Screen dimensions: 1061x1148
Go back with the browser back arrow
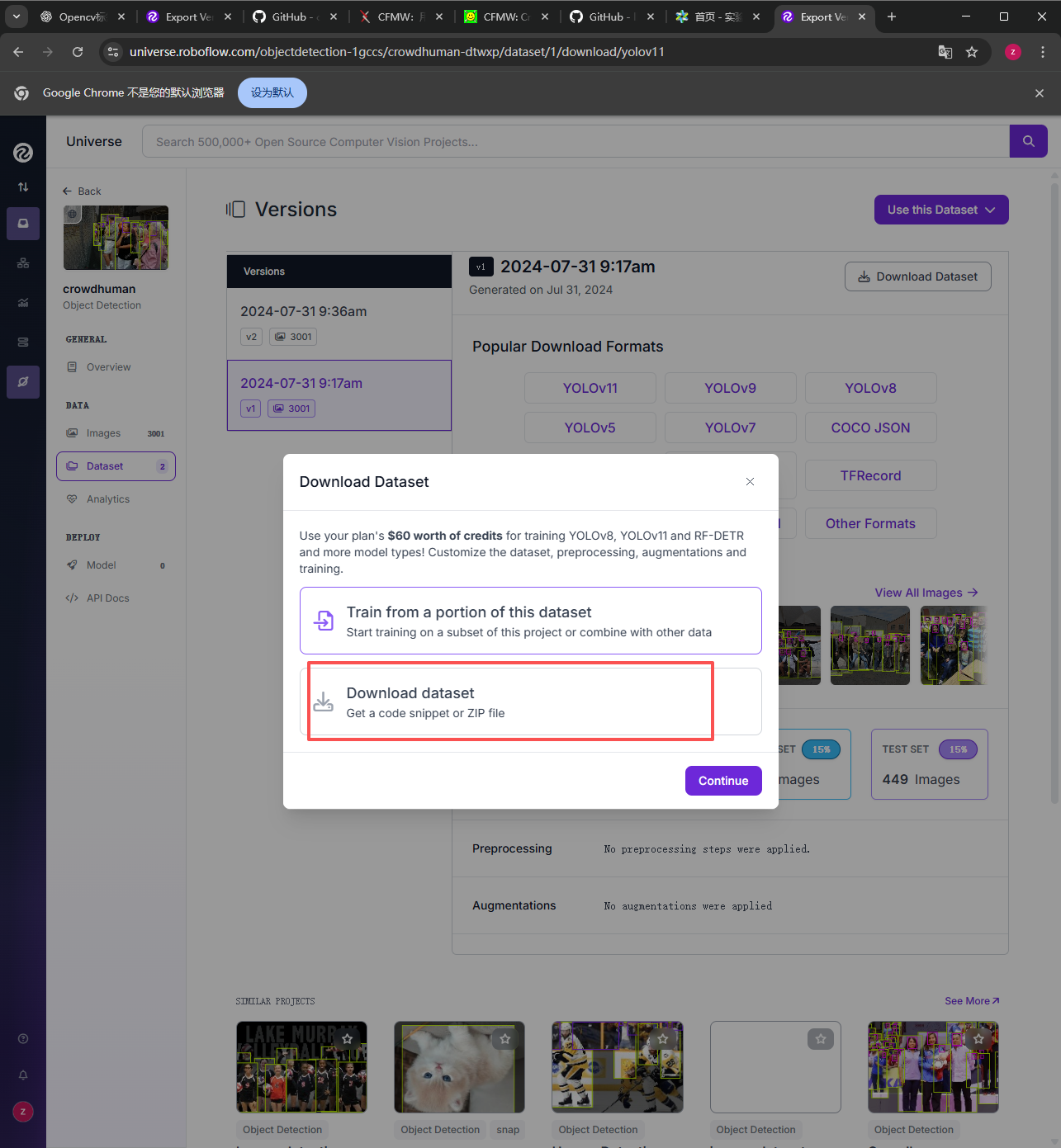coord(18,52)
